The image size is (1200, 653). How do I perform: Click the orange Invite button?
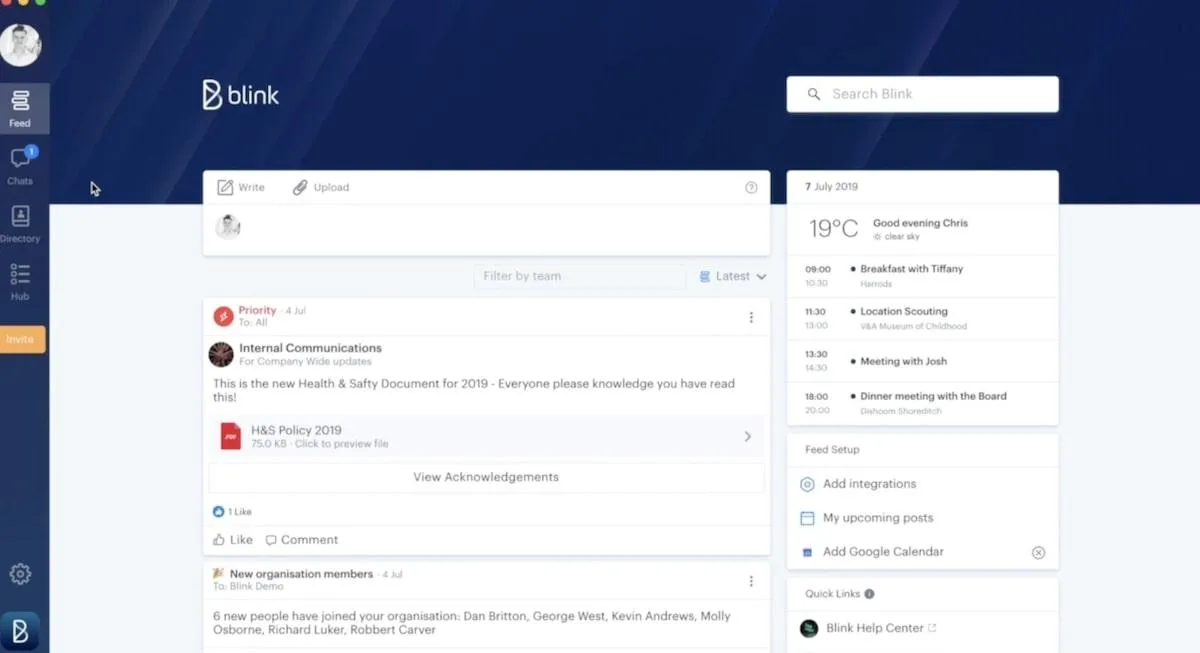point(21,339)
